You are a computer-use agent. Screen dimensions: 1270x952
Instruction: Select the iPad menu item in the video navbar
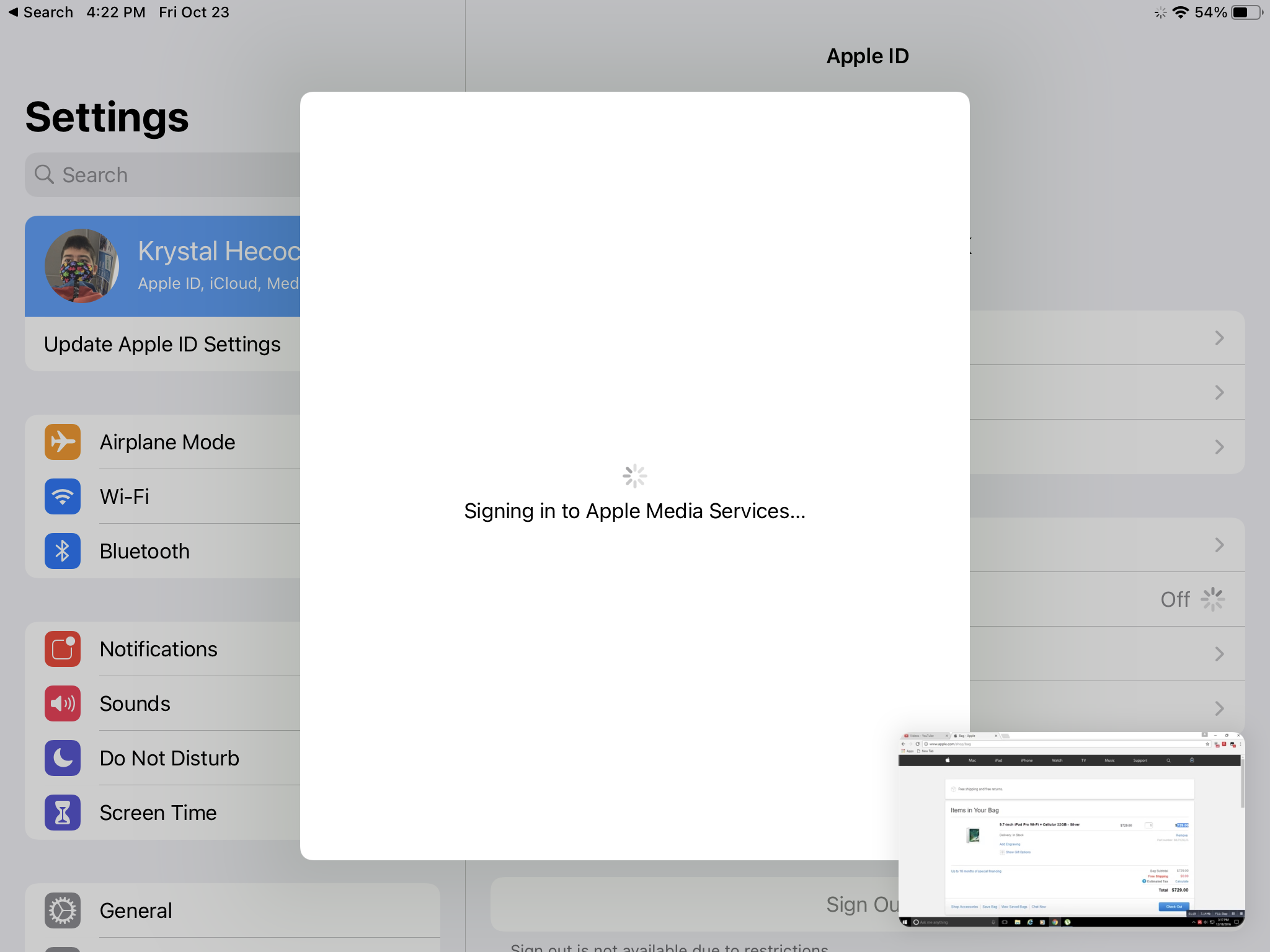[x=998, y=760]
